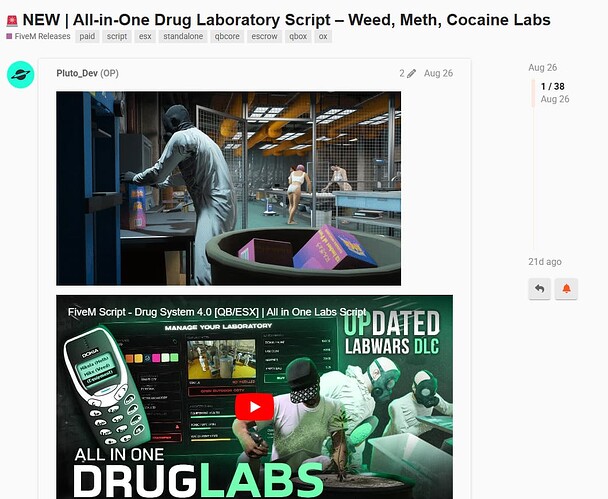Screen dimensions: 608x499
Task: Select the 'ox' tag
Action: point(323,36)
